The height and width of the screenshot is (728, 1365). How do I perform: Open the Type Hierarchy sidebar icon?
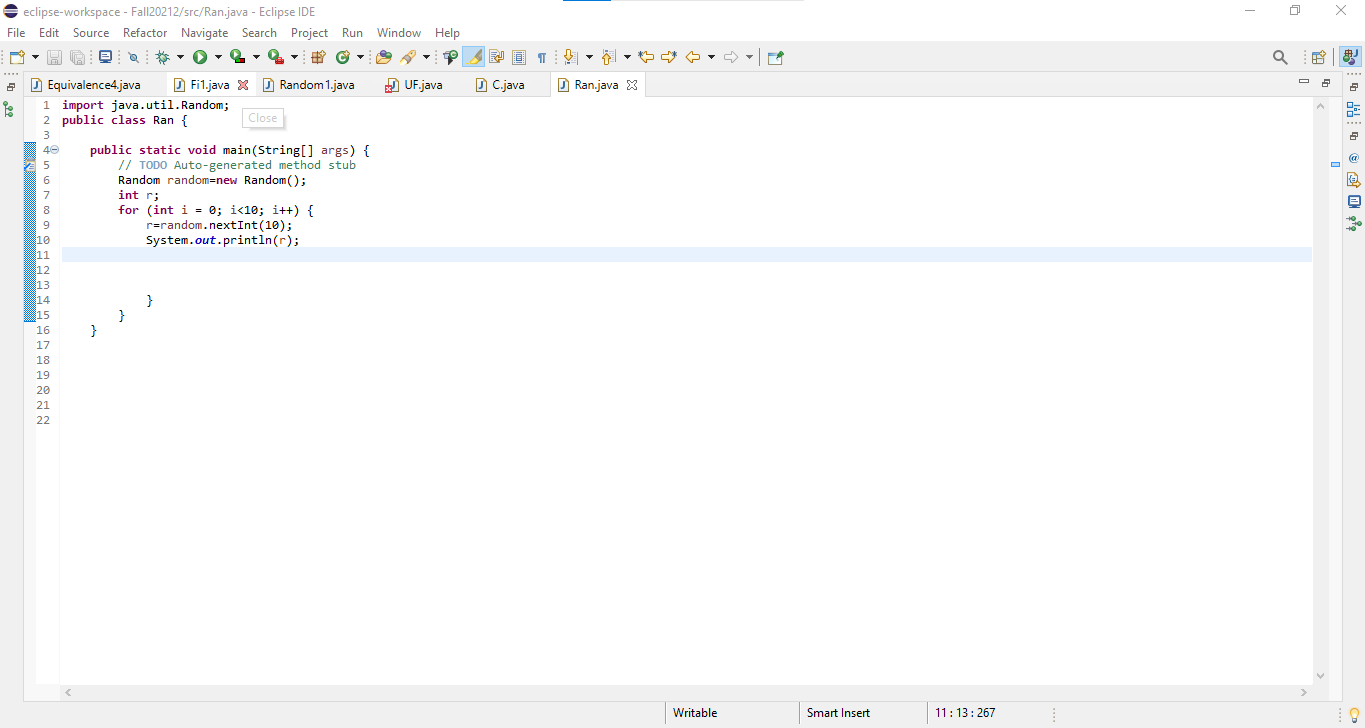click(9, 109)
